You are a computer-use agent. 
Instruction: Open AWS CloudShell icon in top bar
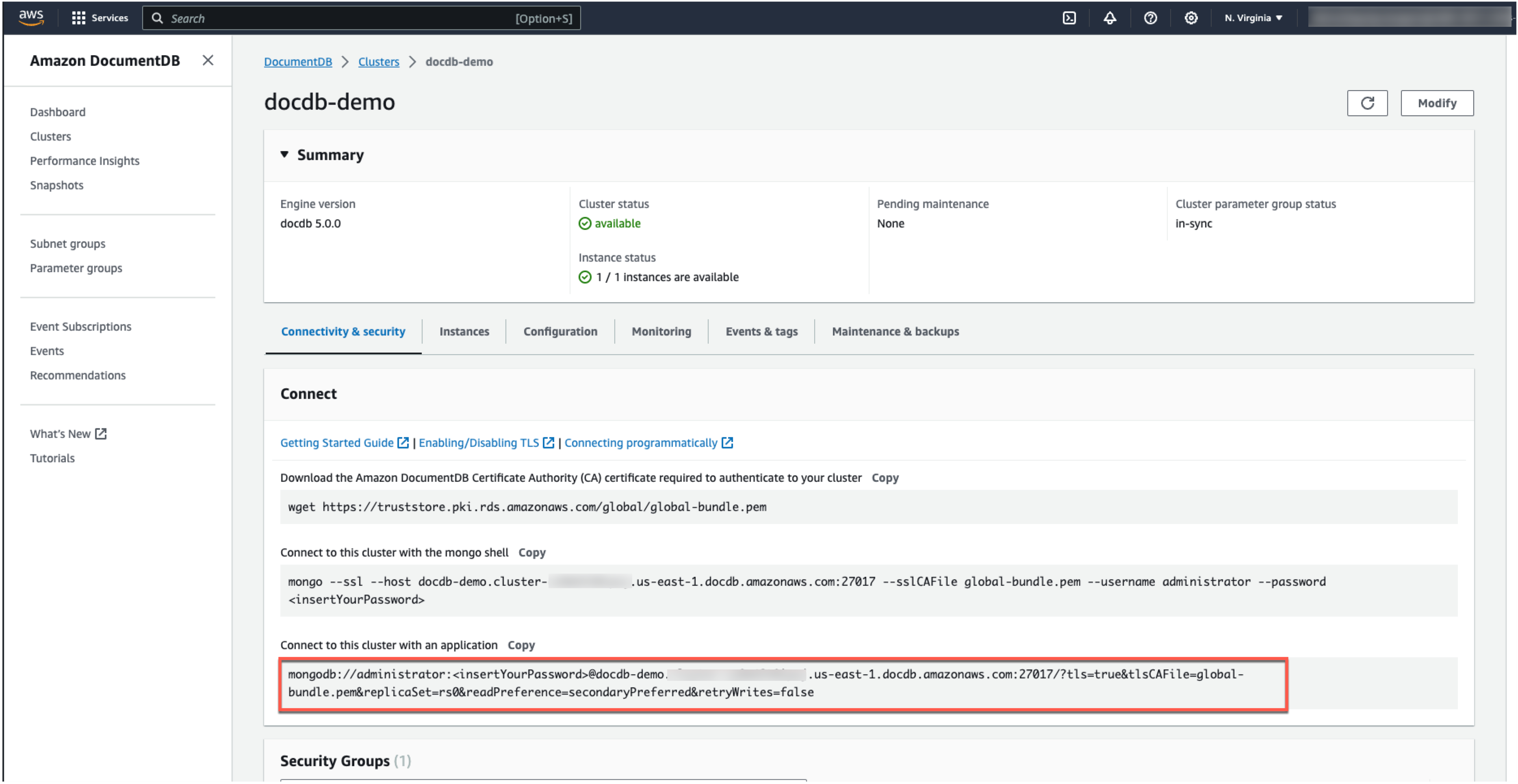point(1069,18)
